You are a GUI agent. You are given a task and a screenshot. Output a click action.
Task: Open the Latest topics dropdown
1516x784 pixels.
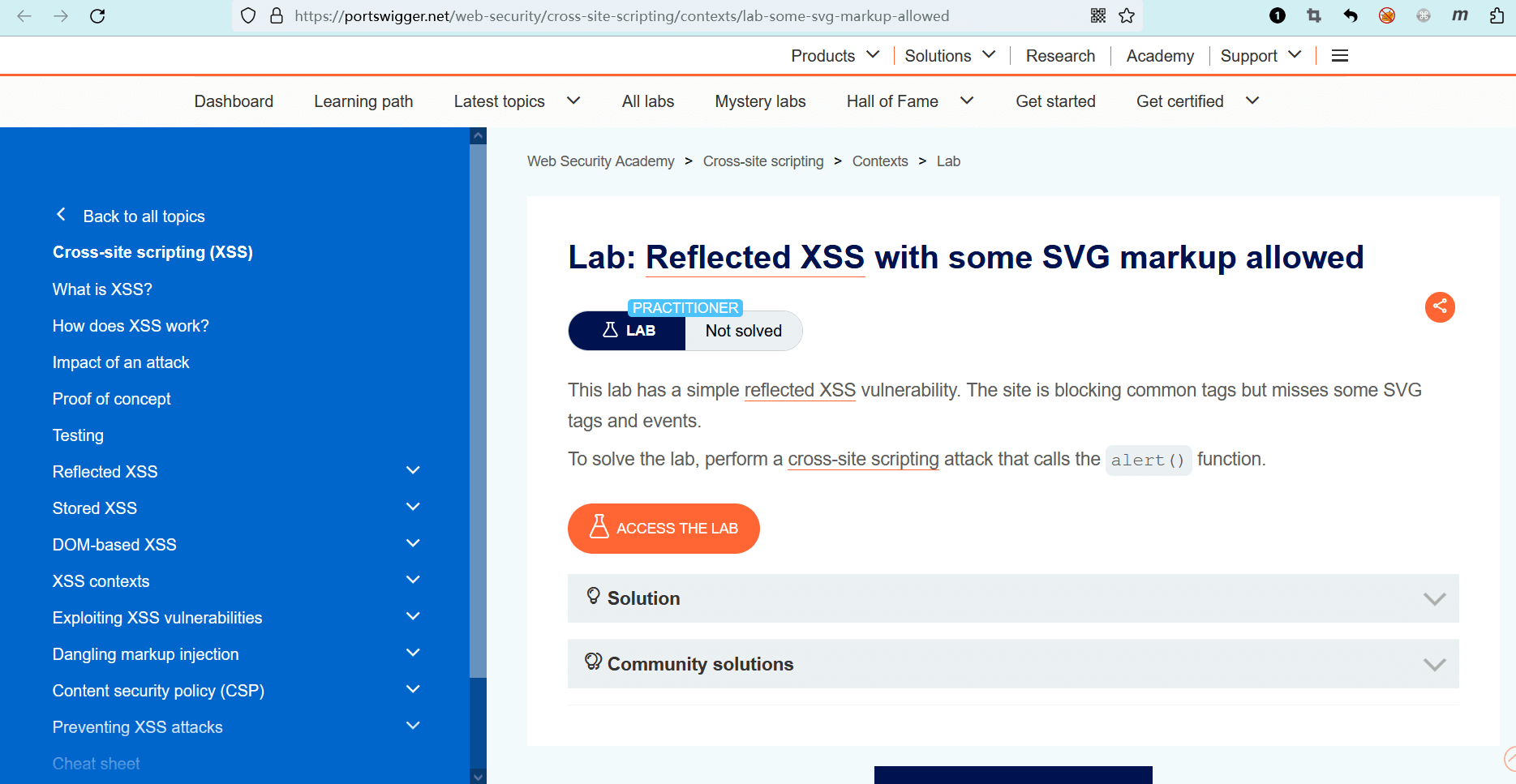point(517,101)
